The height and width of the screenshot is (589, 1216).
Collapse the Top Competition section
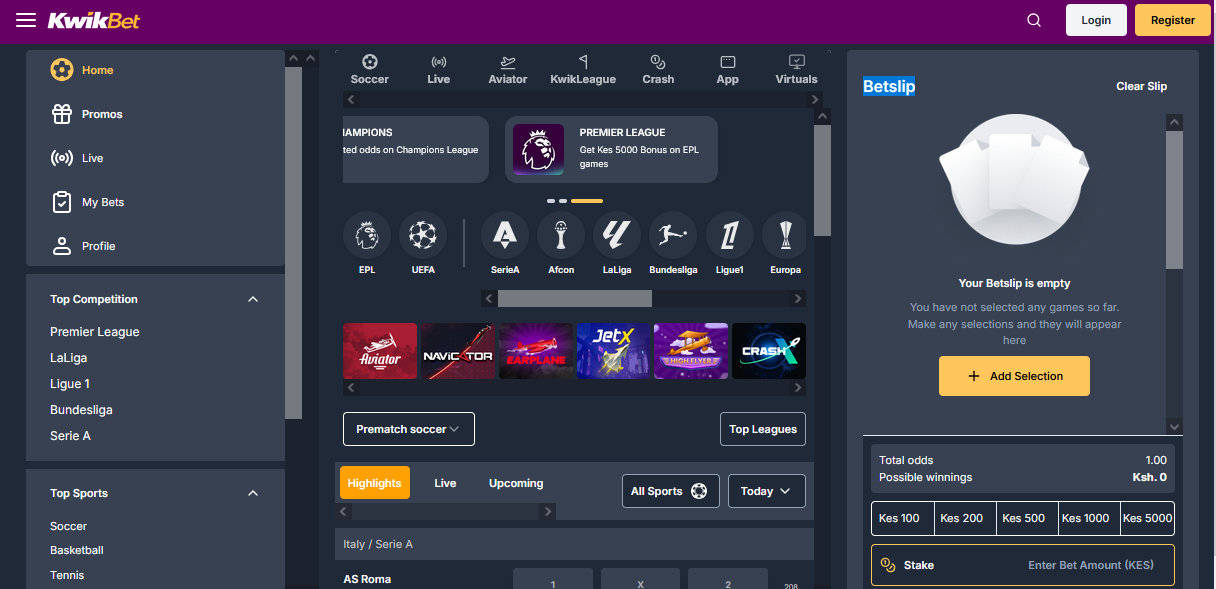253,298
